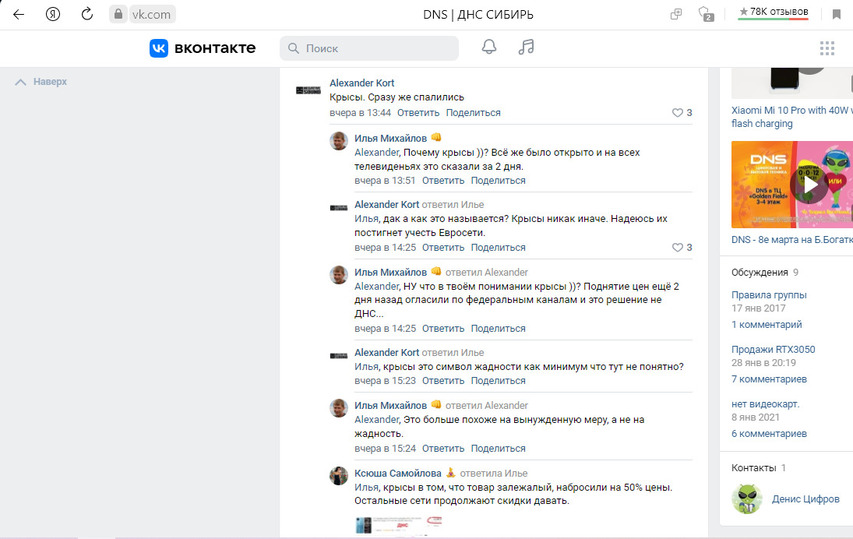Click the avatar beside Крысы. Сразу же спалились
Image resolution: width=853 pixels, height=539 pixels.
tap(308, 90)
